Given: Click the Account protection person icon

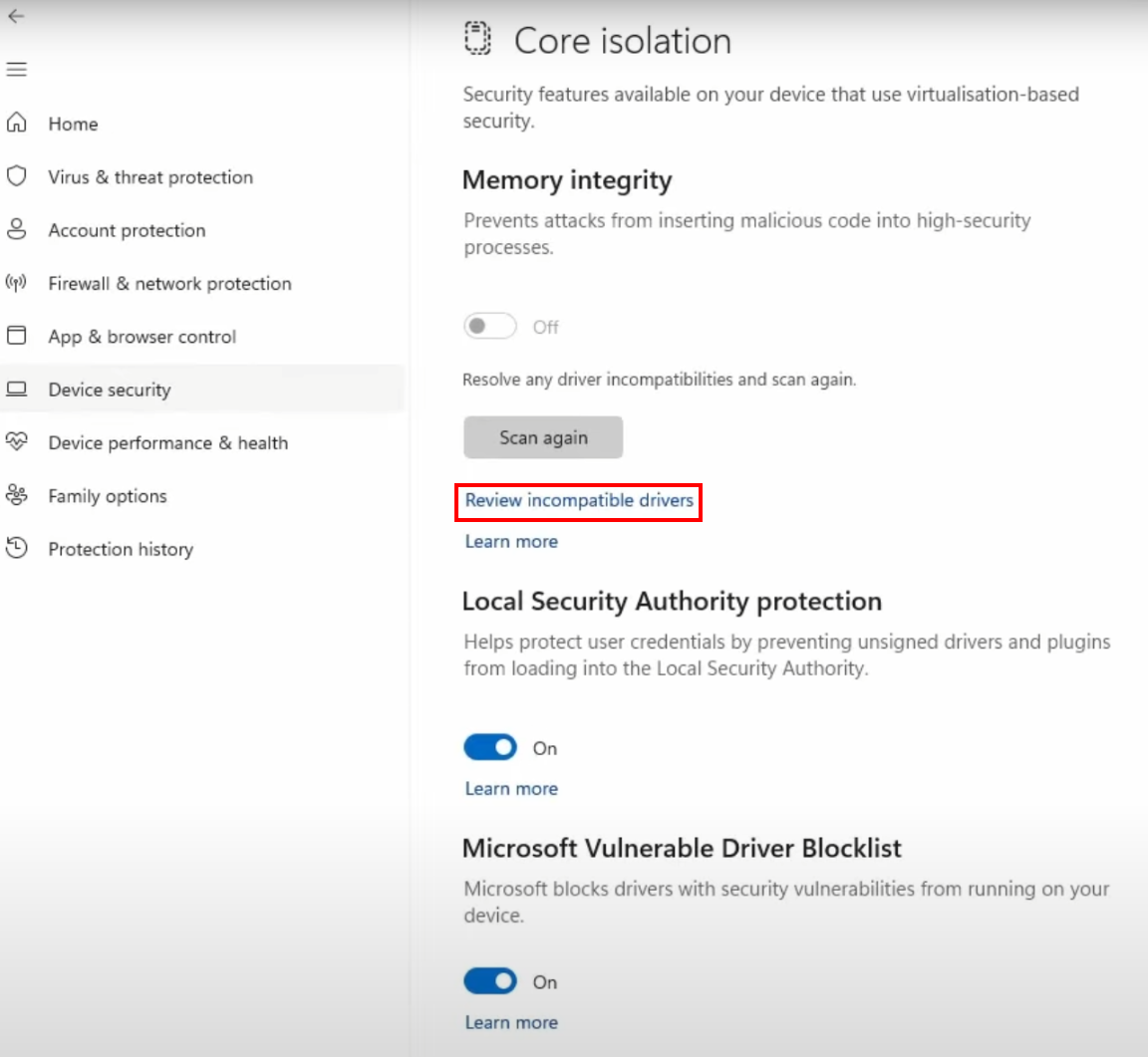Looking at the screenshot, I should pyautogui.click(x=17, y=230).
